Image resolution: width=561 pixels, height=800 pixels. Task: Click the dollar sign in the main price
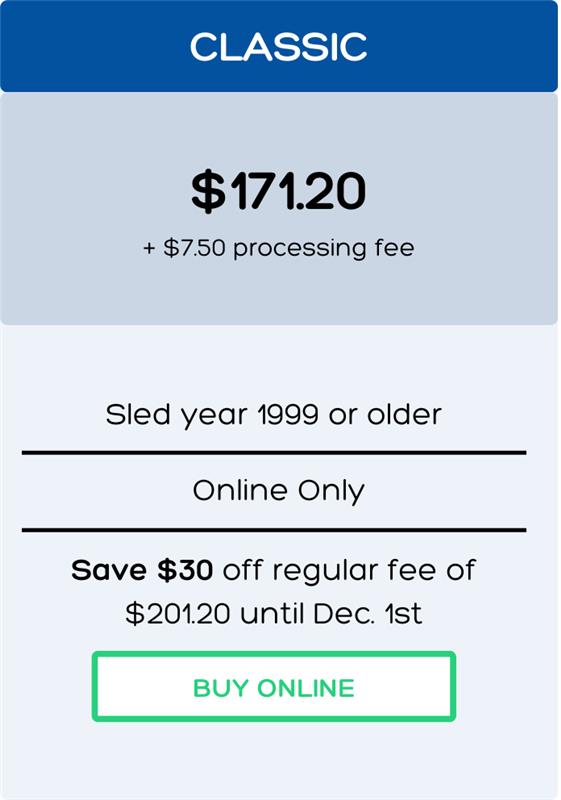(208, 191)
